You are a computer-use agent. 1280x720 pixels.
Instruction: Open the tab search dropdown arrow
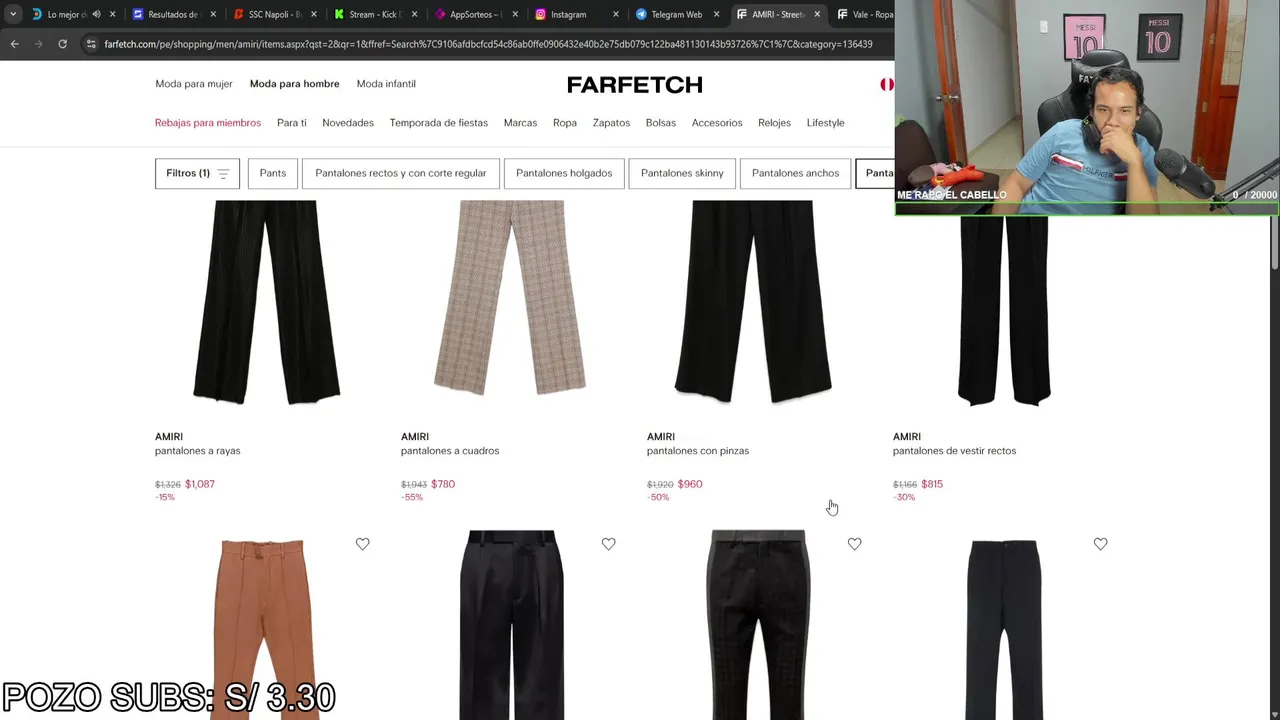point(12,14)
